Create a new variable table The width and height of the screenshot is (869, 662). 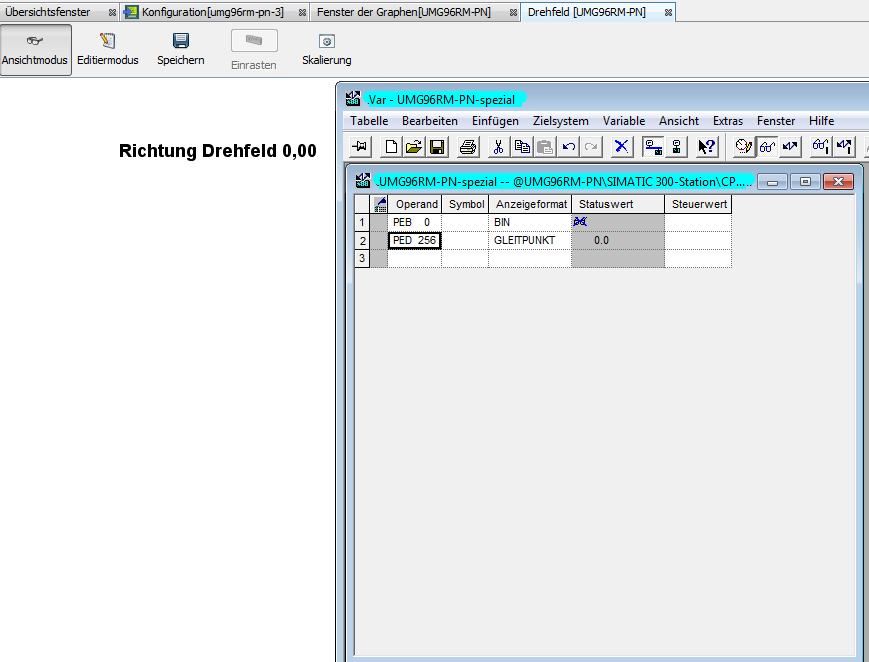click(391, 147)
